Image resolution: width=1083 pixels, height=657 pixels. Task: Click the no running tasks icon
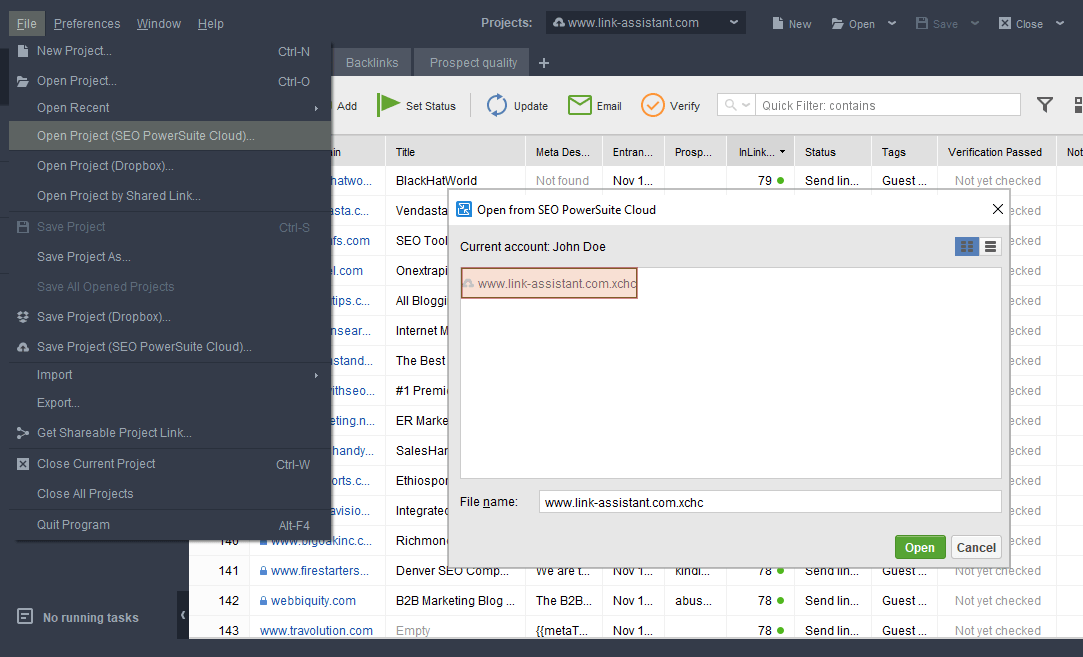(25, 616)
